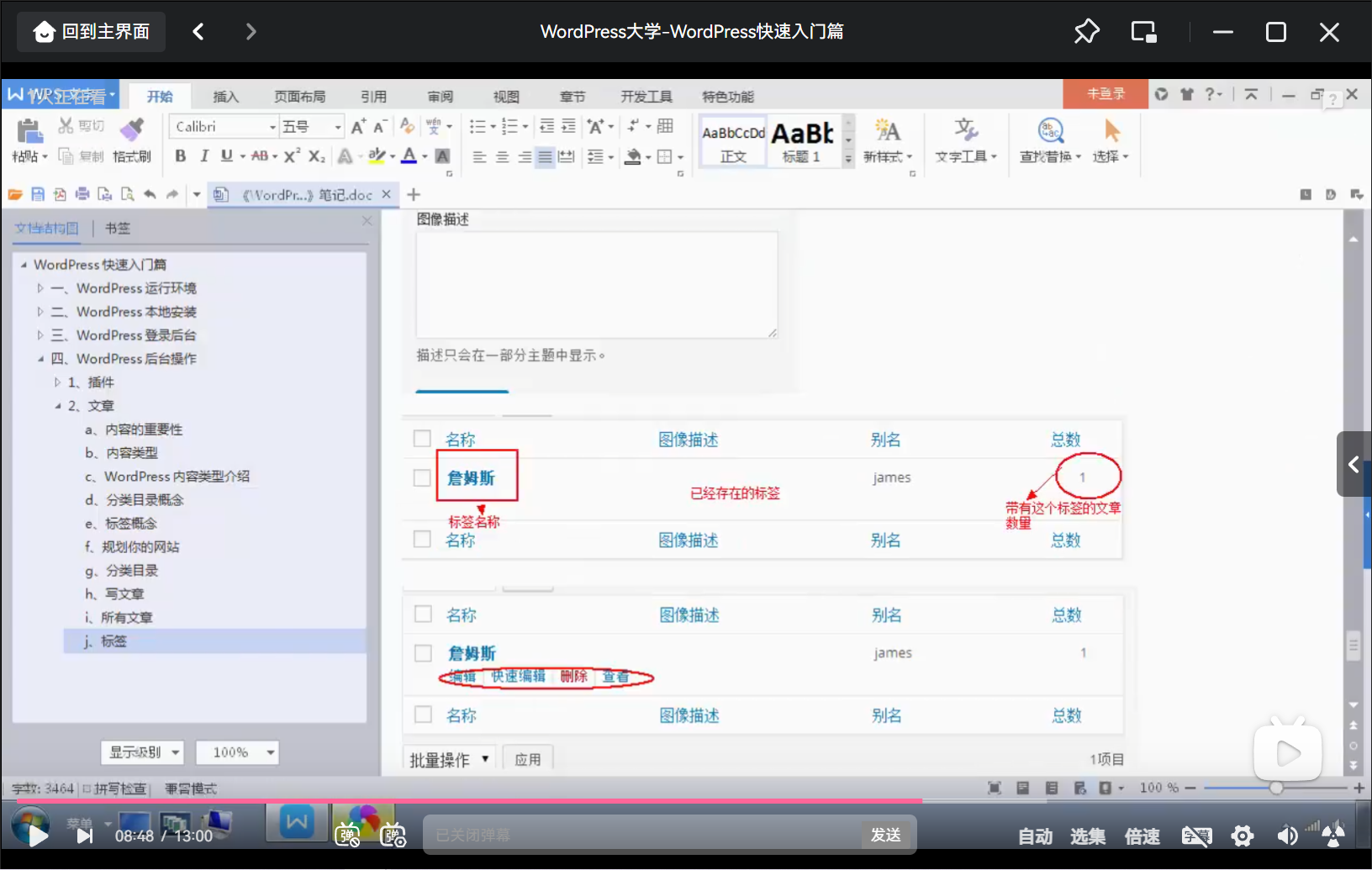Increase the font size with A+

[358, 127]
